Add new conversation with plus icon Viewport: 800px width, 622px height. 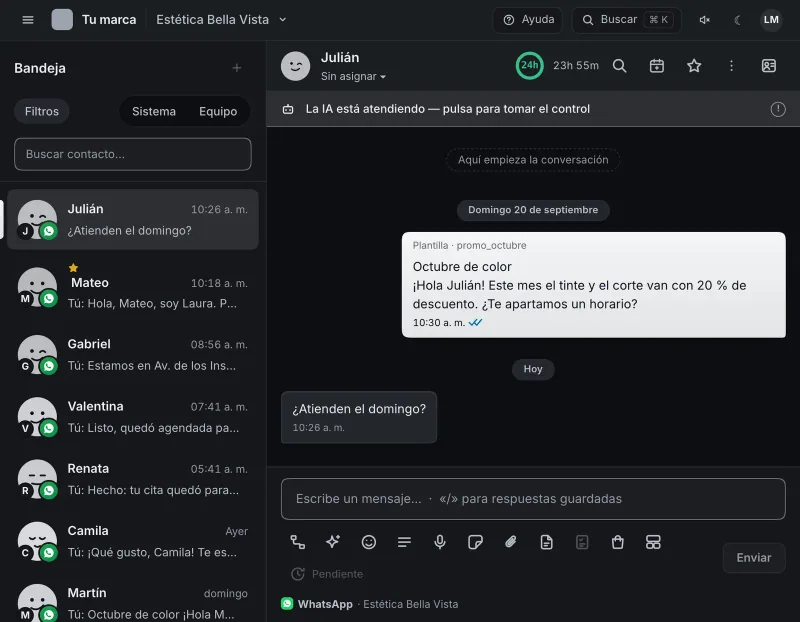237,68
